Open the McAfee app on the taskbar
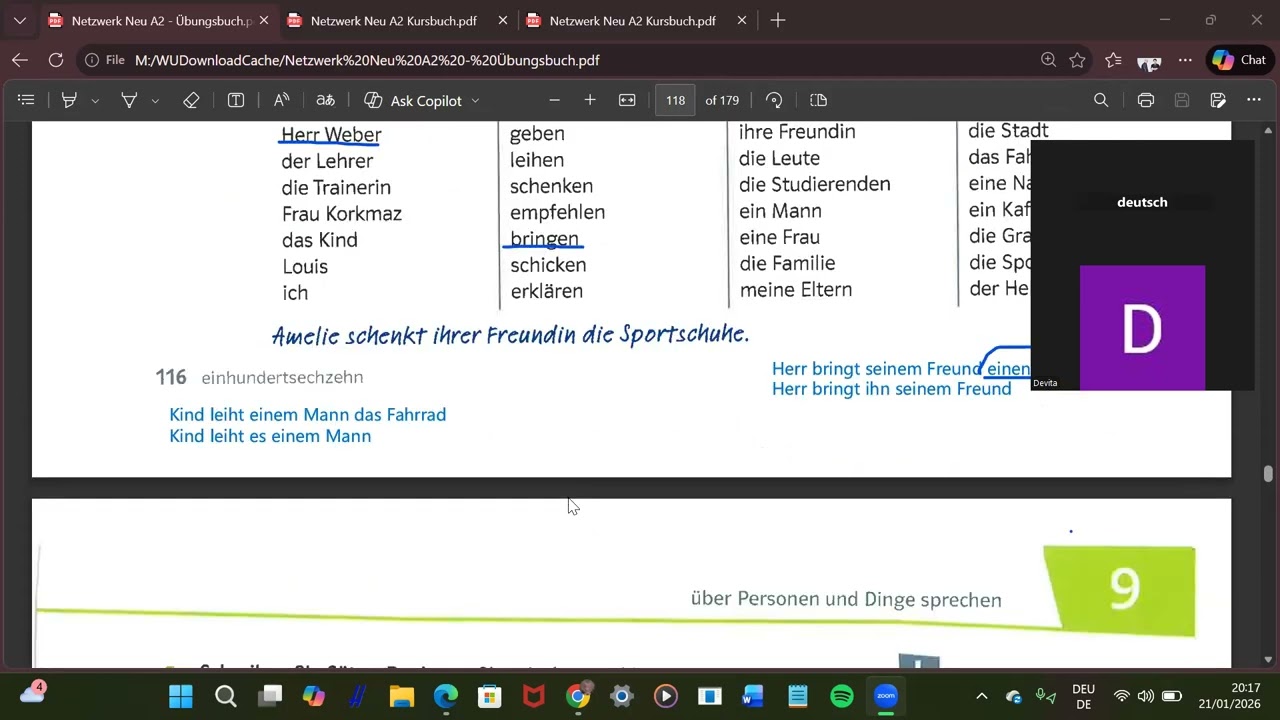1280x720 pixels. click(534, 696)
